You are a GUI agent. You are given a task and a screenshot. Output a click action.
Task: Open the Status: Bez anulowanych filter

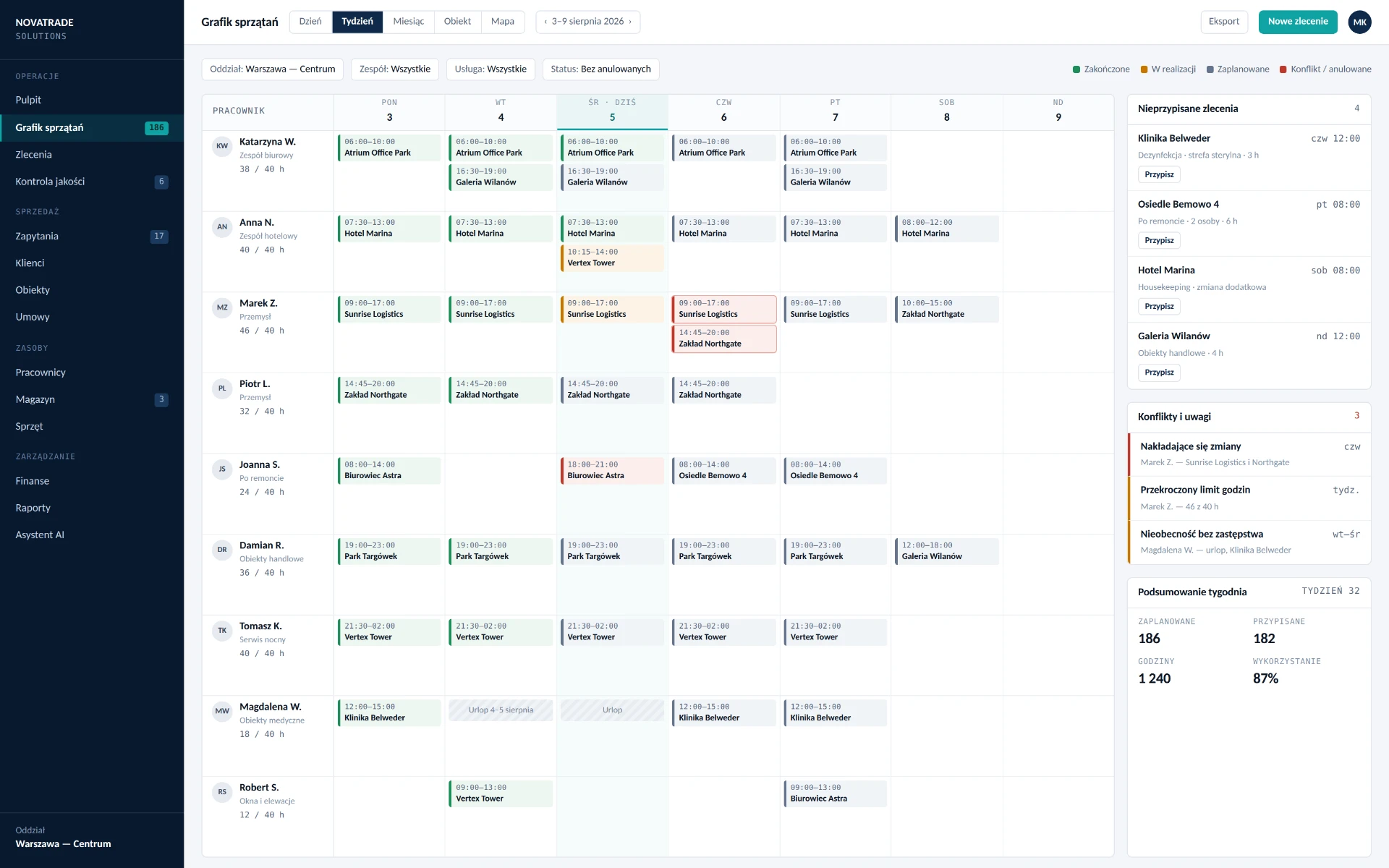point(600,69)
